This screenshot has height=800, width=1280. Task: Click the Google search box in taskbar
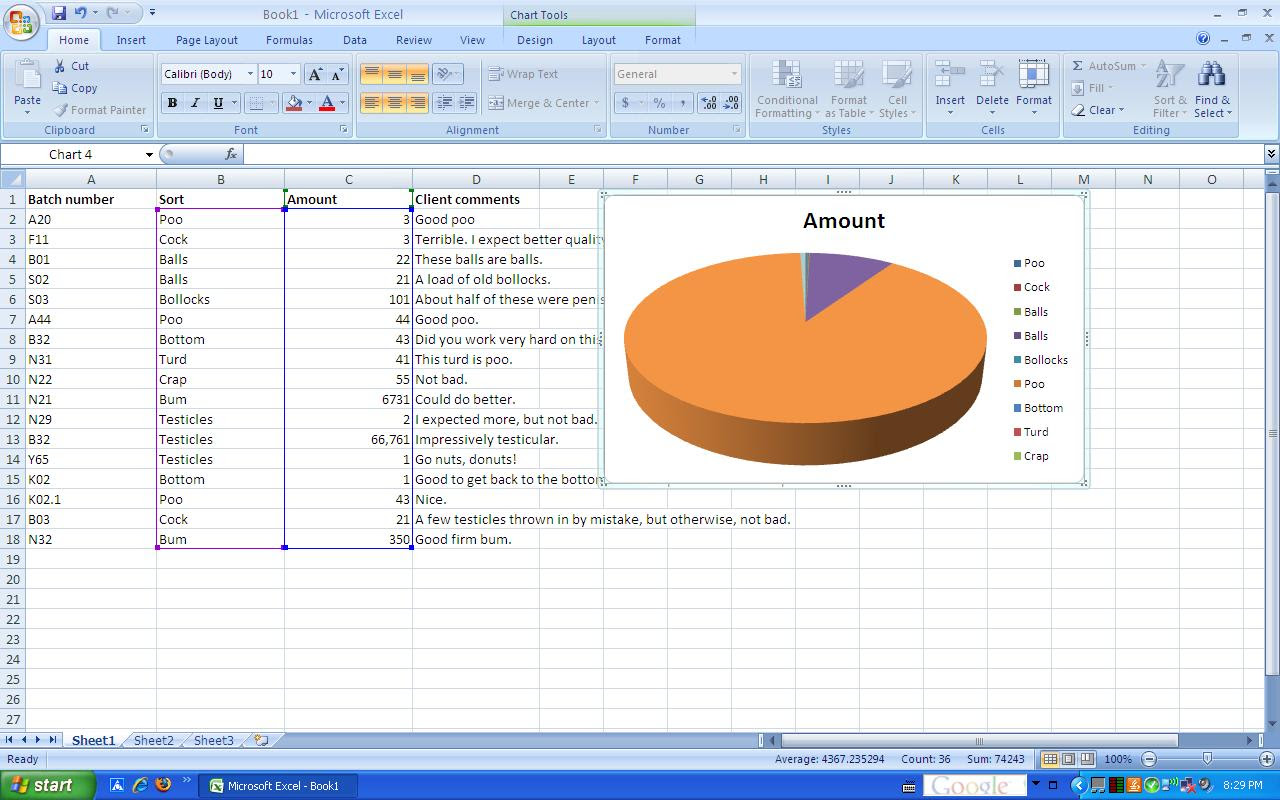coord(974,786)
